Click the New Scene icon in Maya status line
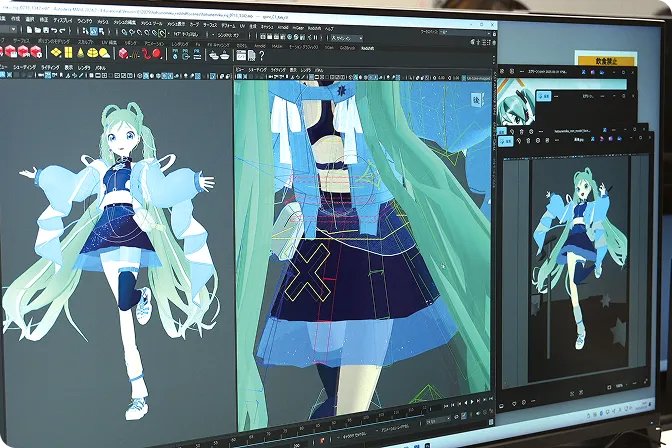The image size is (672, 448). point(30,30)
